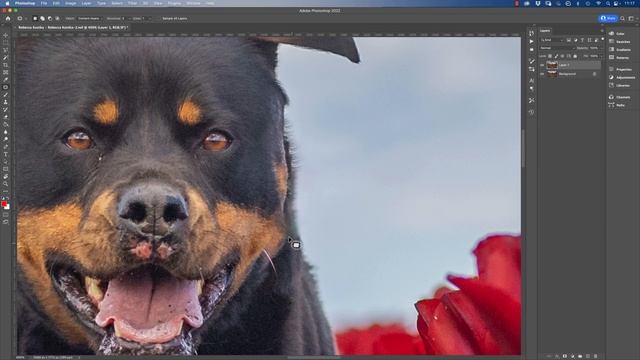This screenshot has height=360, width=640.
Task: Create a new layer from Layers footer
Action: (x=588, y=356)
